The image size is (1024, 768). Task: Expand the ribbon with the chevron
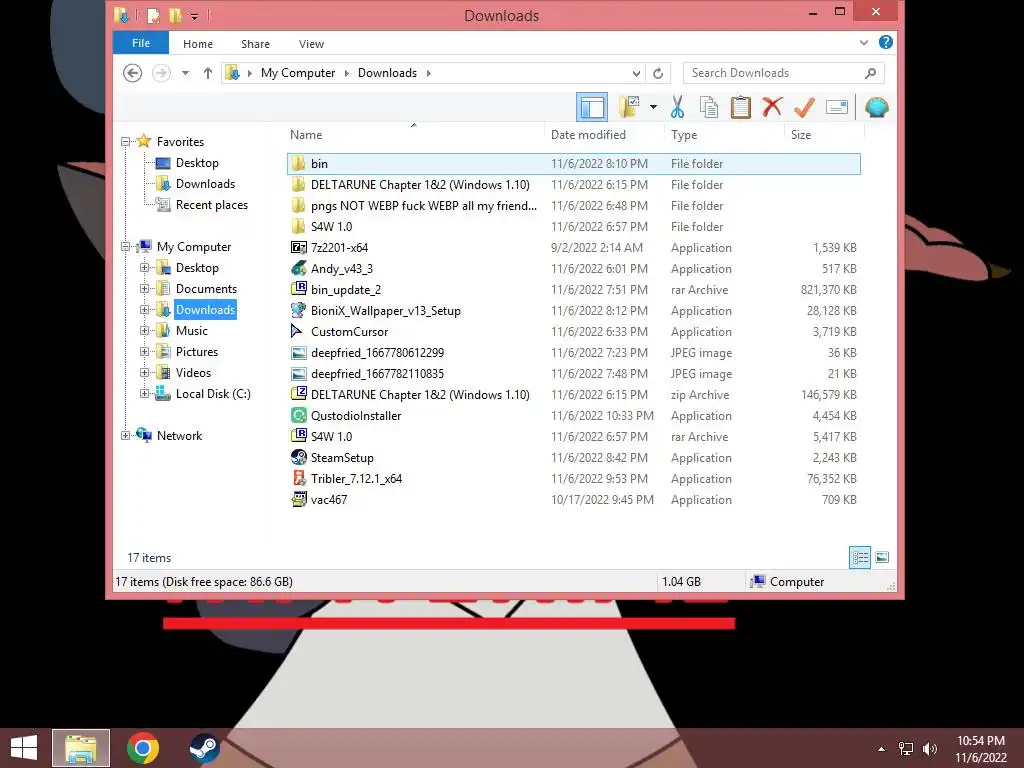pyautogui.click(x=863, y=42)
